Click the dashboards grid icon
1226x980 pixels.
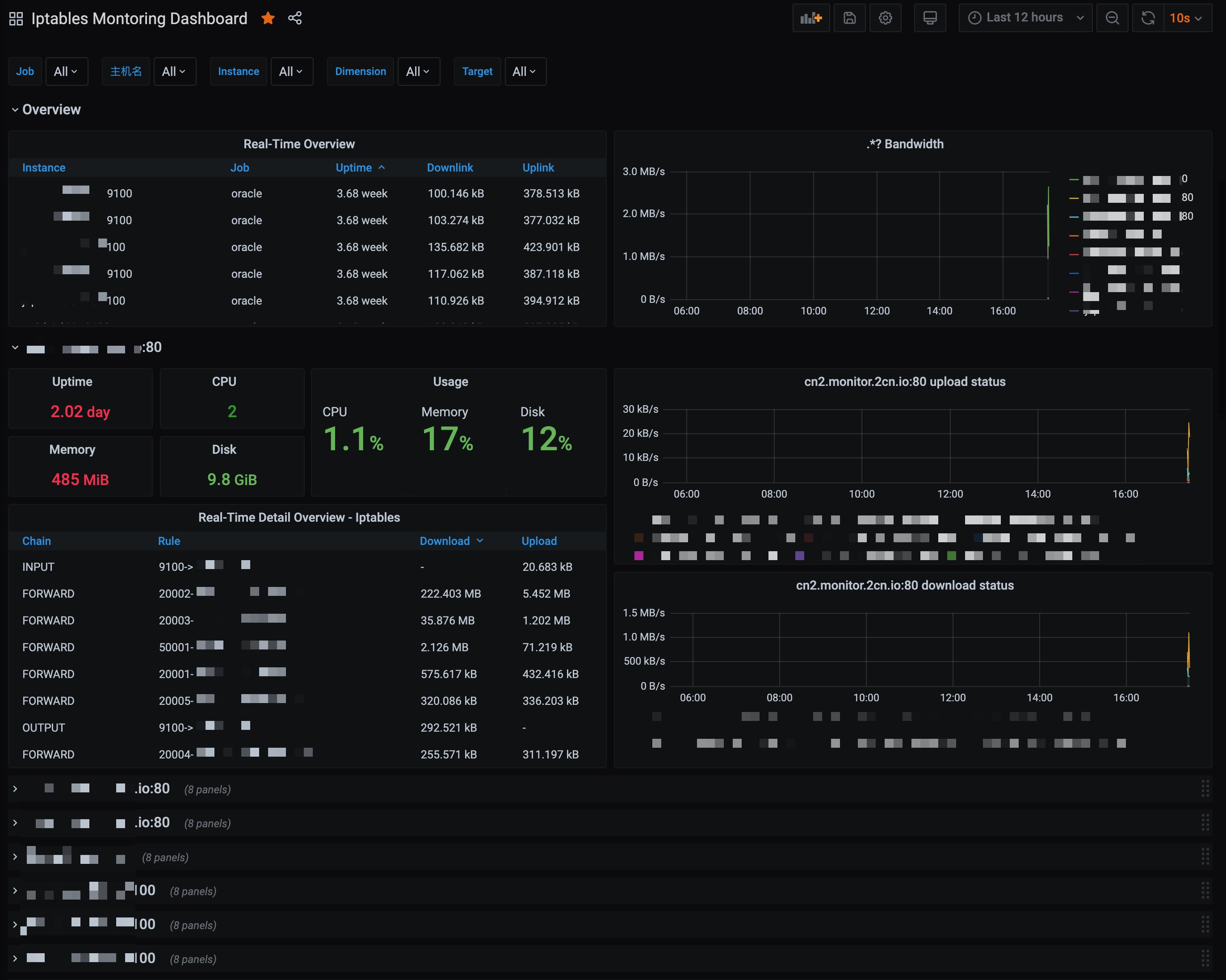(x=16, y=19)
